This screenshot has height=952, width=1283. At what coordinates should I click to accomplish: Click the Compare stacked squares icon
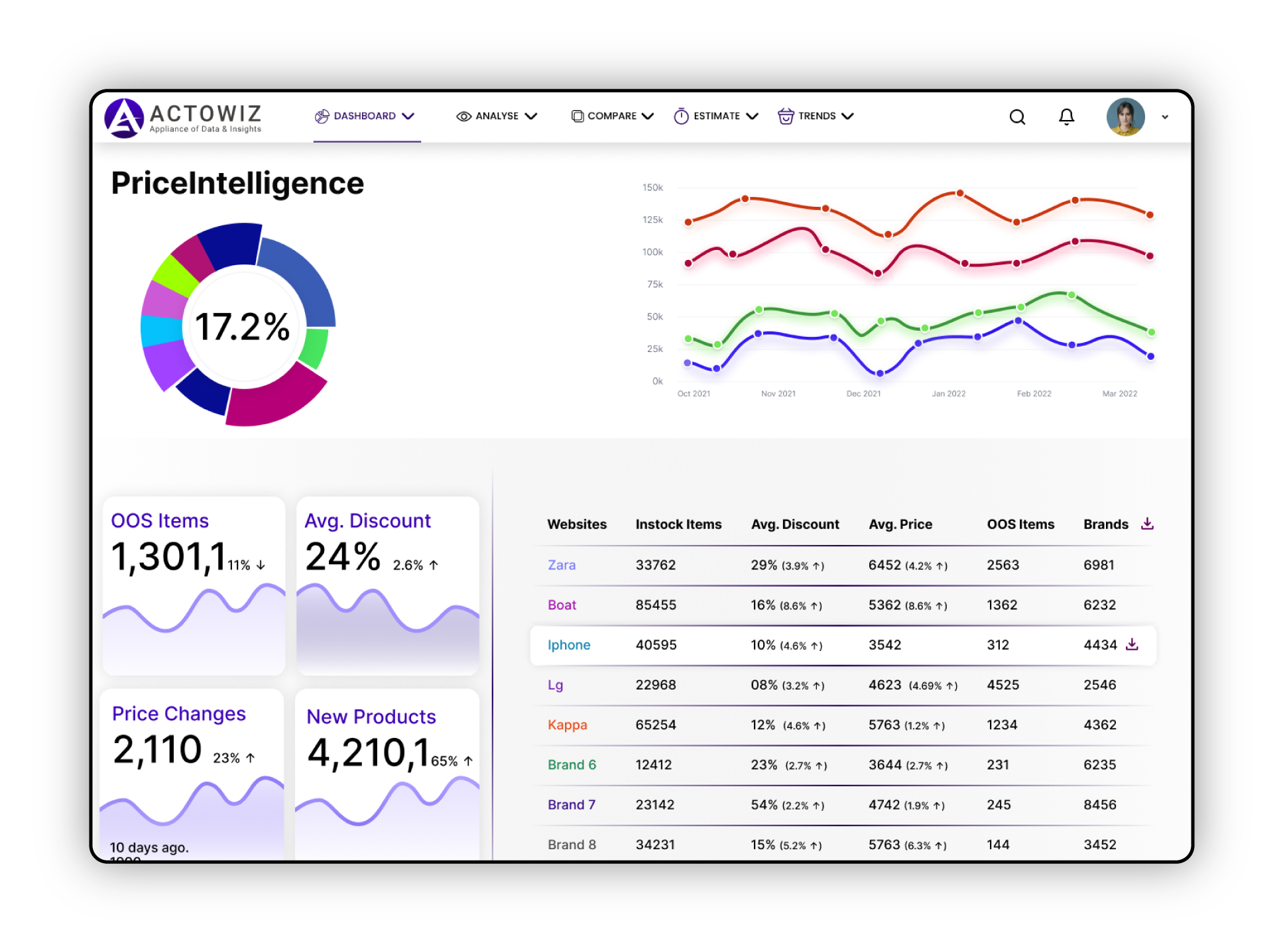click(x=577, y=116)
